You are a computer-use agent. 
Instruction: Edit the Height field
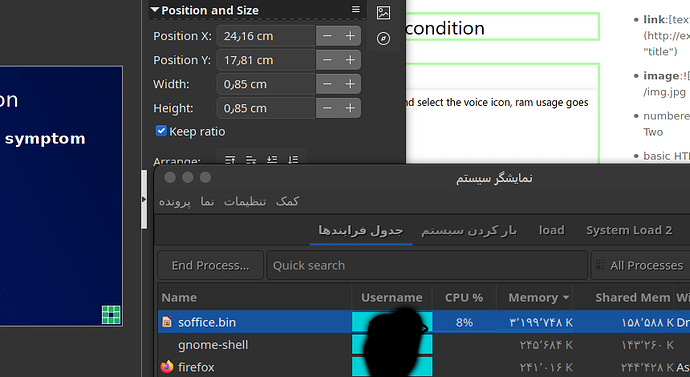(266, 108)
